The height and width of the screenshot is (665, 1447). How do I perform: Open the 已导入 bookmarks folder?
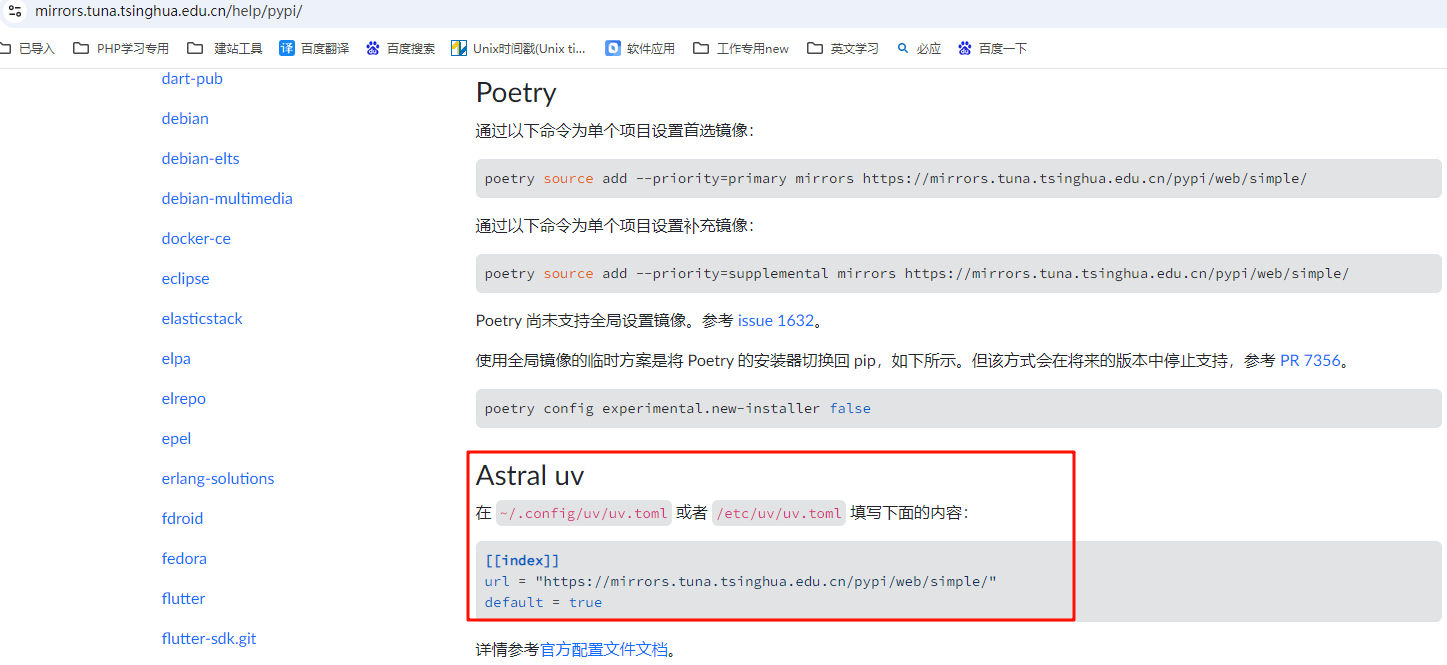[x=28, y=48]
